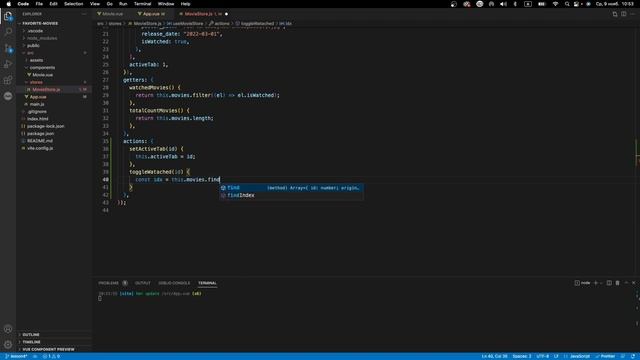The height and width of the screenshot is (360, 640).
Task: Open the Run and Debug view
Action: coord(8,64)
